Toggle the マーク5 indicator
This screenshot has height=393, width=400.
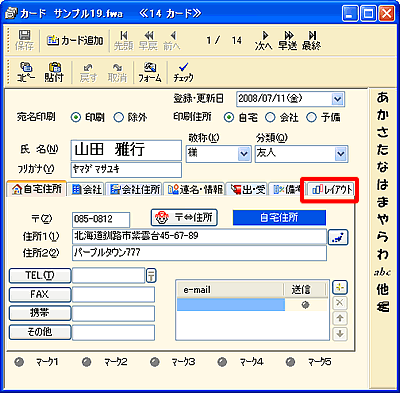point(291,362)
